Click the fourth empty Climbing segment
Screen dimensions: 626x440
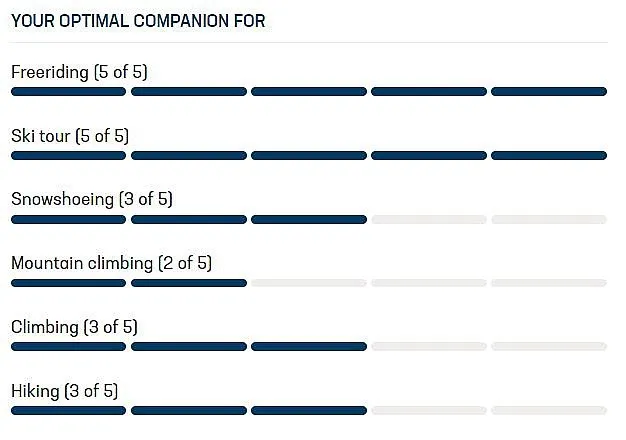click(x=429, y=347)
